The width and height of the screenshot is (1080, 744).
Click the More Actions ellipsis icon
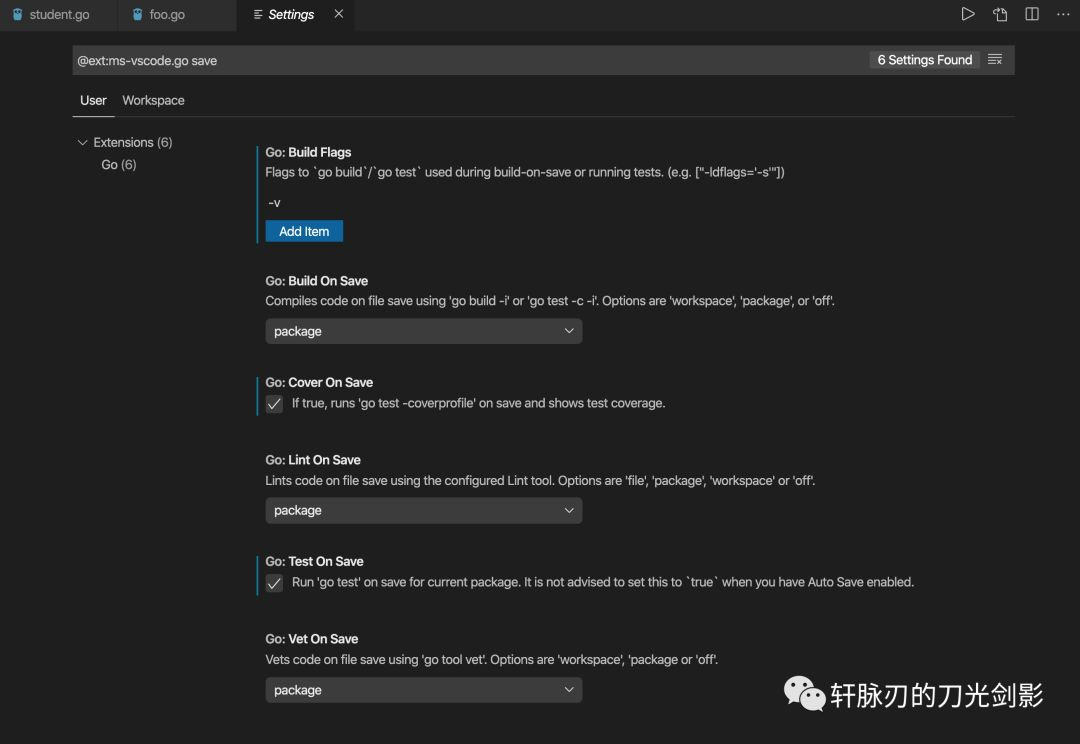(x=1063, y=14)
